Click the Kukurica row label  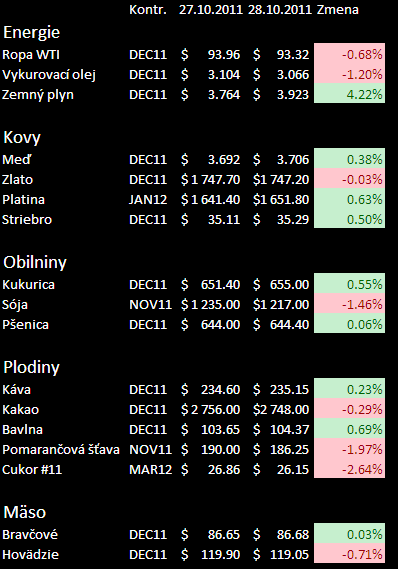28,284
